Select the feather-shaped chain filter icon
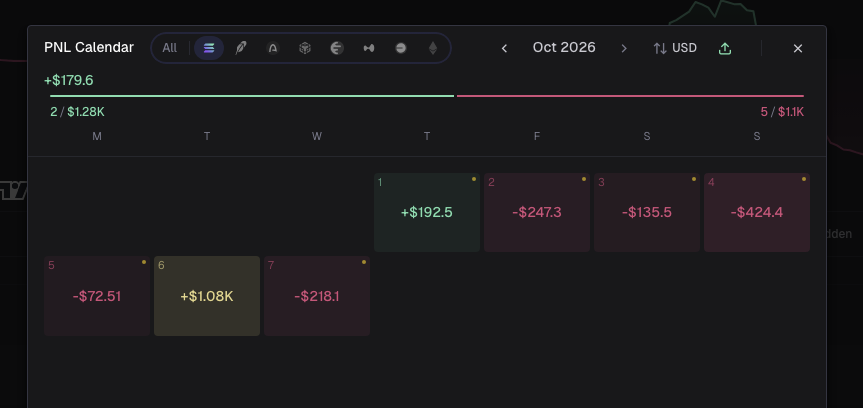Image resolution: width=863 pixels, height=408 pixels. tap(241, 48)
